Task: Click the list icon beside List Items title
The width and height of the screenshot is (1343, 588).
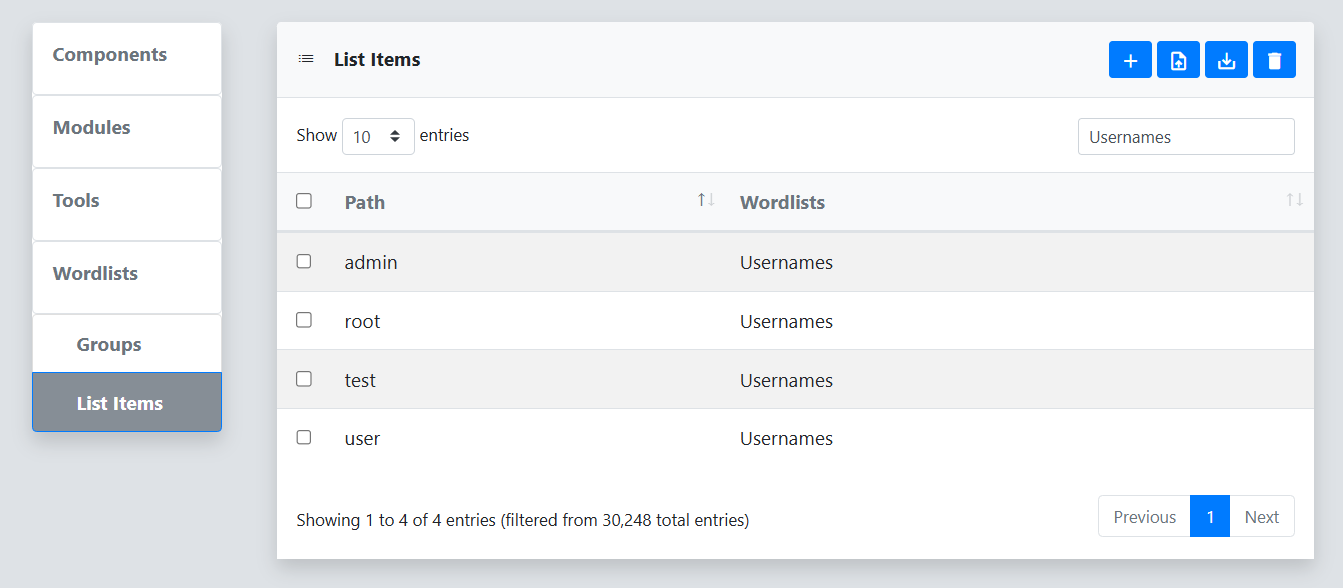Action: [306, 60]
